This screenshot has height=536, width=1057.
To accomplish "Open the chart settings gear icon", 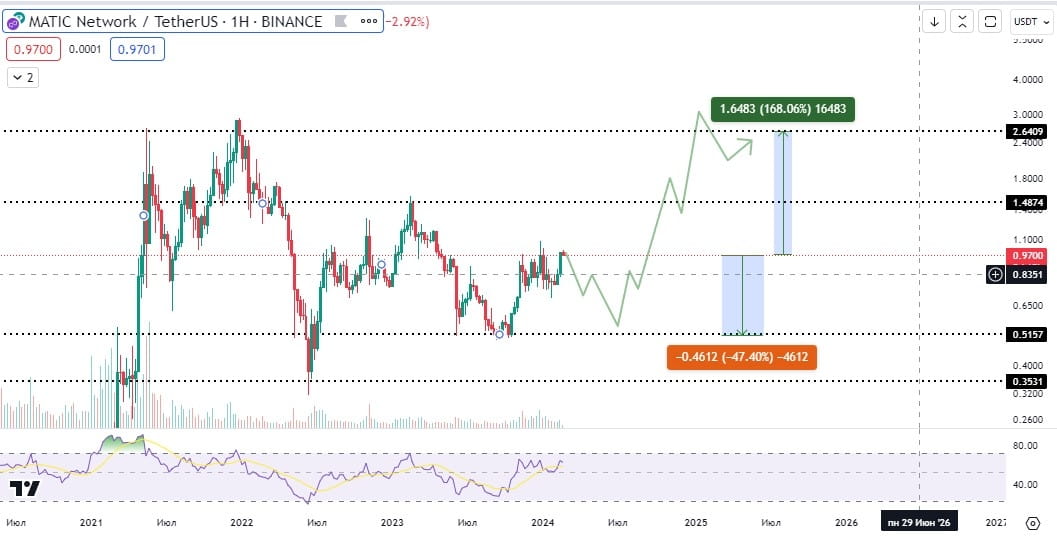I will coord(1032,523).
